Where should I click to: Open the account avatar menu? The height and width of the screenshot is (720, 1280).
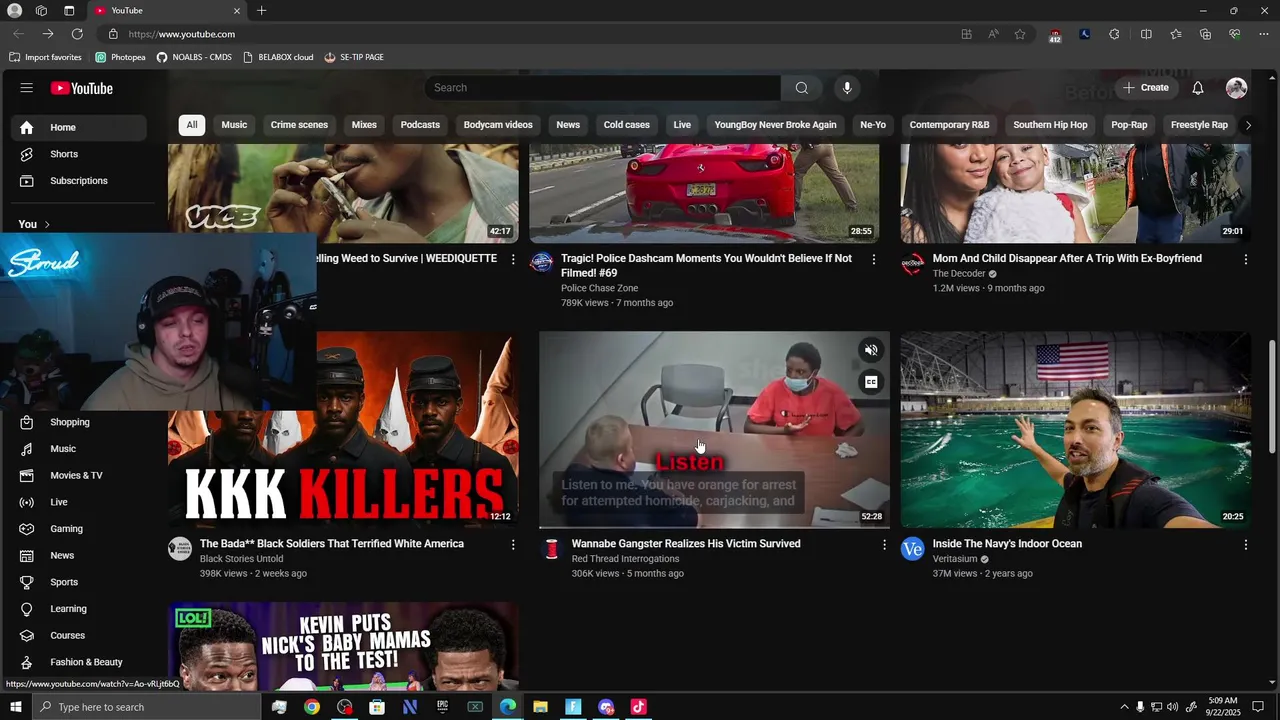point(1236,88)
